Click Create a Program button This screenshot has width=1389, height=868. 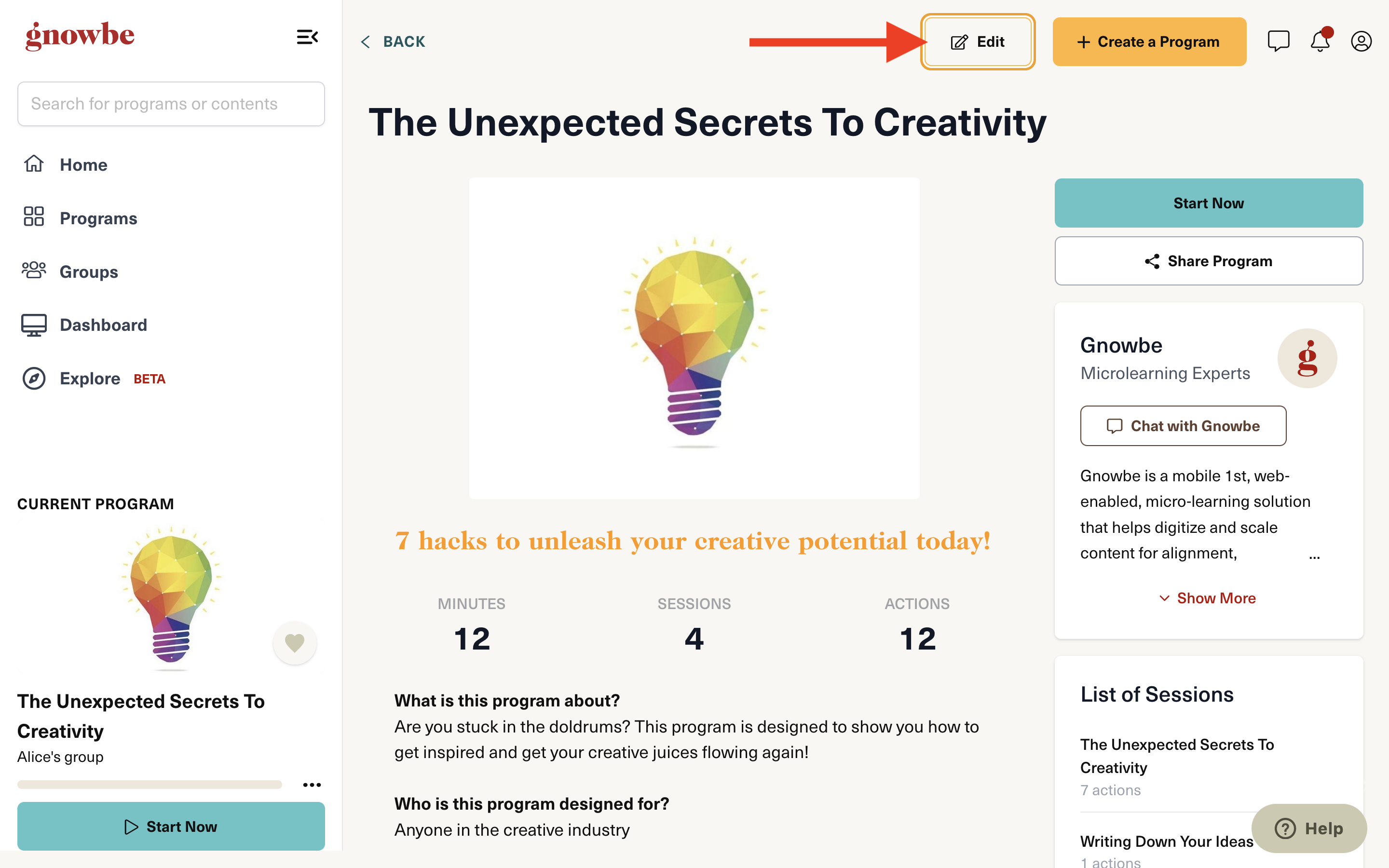(1149, 41)
